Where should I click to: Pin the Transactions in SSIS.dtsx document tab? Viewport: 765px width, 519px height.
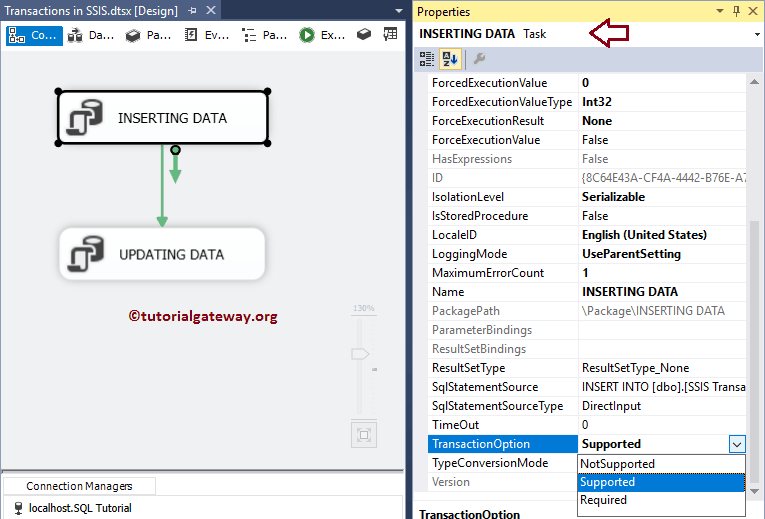[x=192, y=11]
